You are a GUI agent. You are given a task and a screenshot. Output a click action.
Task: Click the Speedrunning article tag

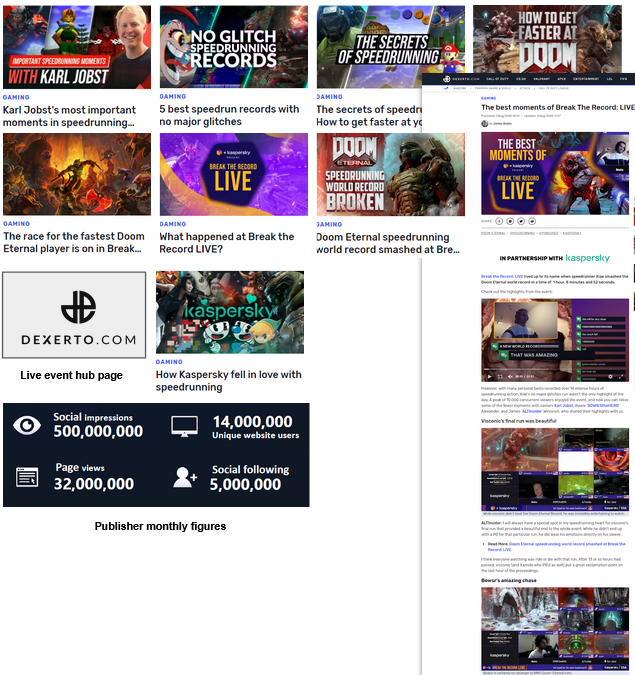[522, 233]
